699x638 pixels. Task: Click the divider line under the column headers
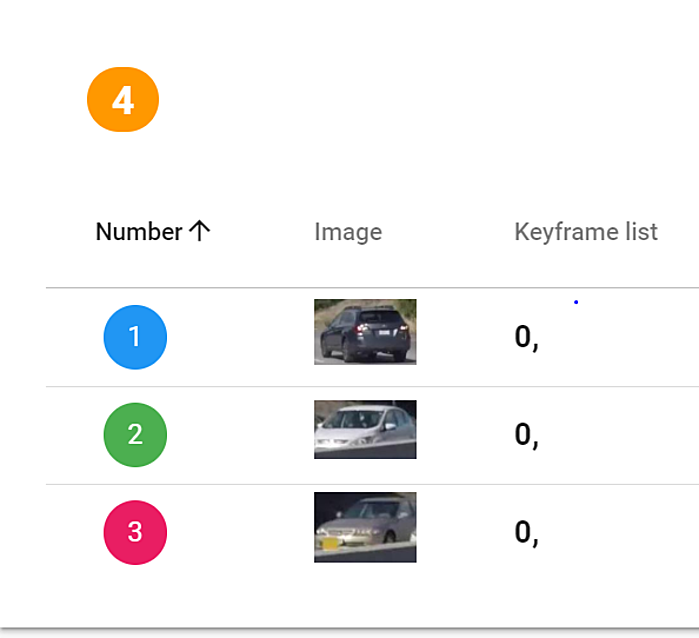click(370, 288)
